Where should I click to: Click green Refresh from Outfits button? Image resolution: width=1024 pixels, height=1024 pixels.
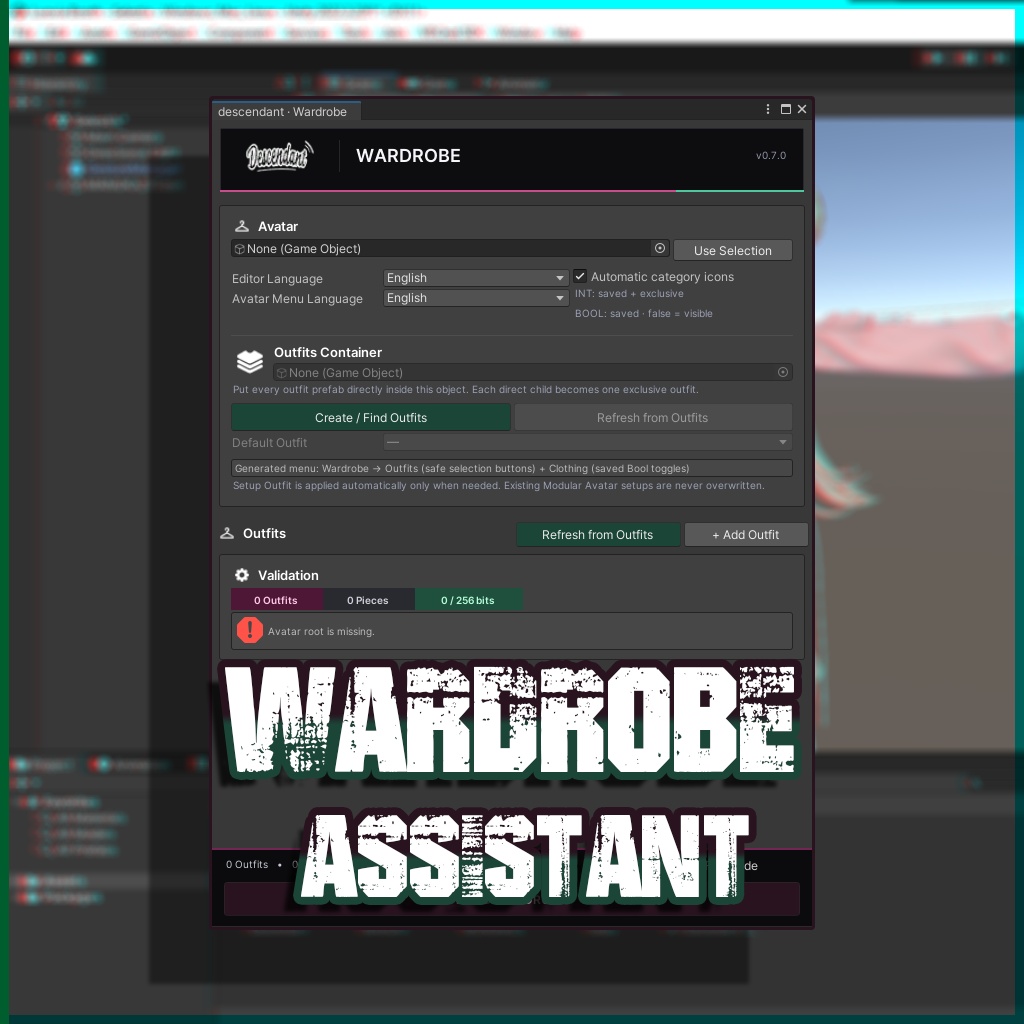[598, 534]
